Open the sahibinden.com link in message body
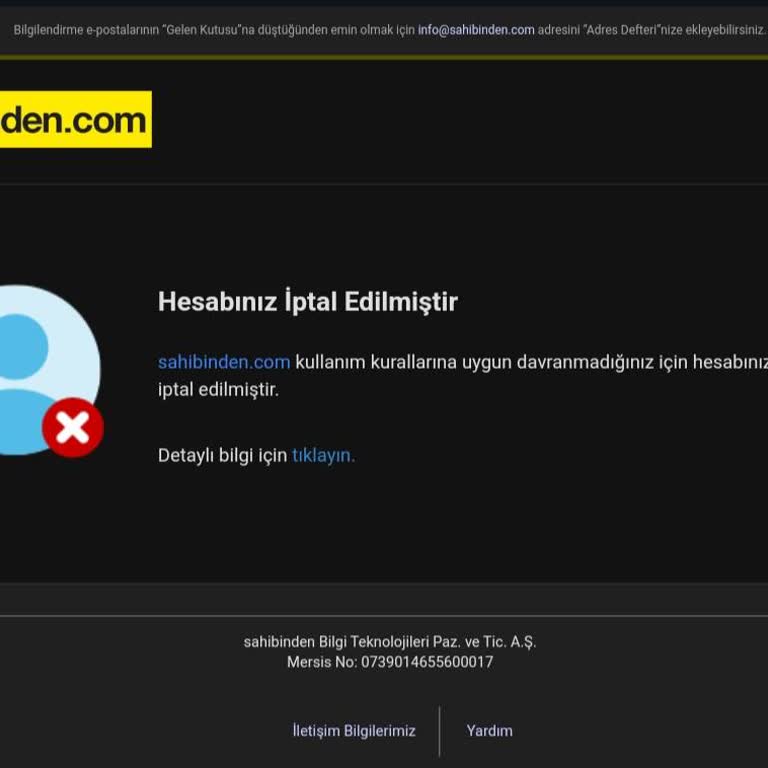This screenshot has height=768, width=768. pos(224,362)
